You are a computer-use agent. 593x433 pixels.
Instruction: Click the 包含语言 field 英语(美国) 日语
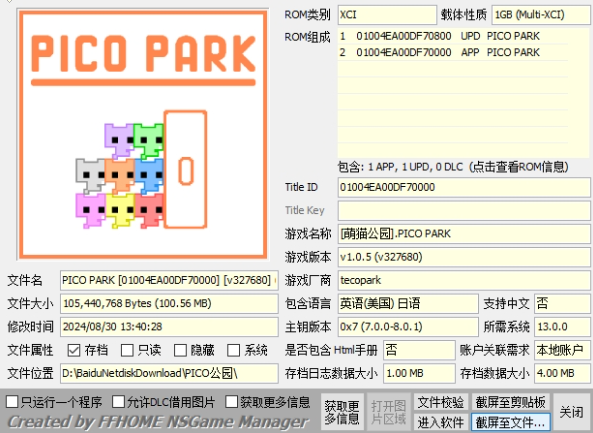pos(408,304)
